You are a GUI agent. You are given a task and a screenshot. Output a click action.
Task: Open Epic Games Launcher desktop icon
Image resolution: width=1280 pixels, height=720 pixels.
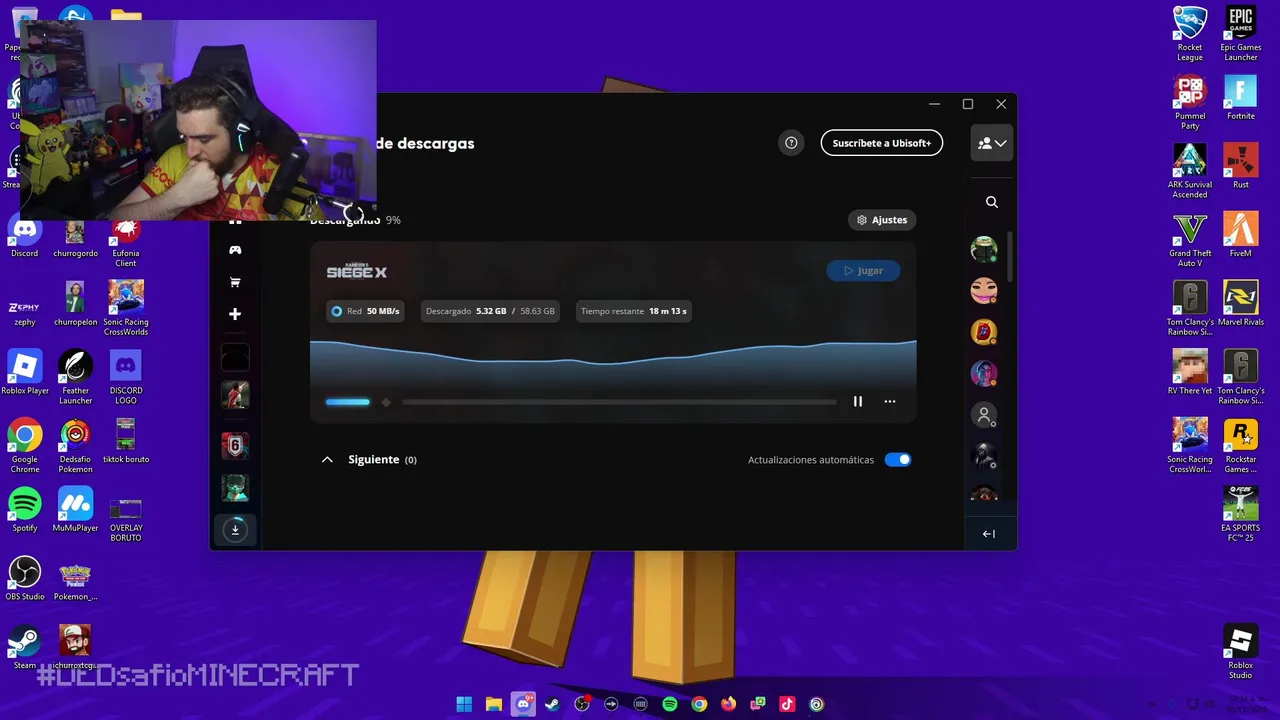(x=1241, y=34)
